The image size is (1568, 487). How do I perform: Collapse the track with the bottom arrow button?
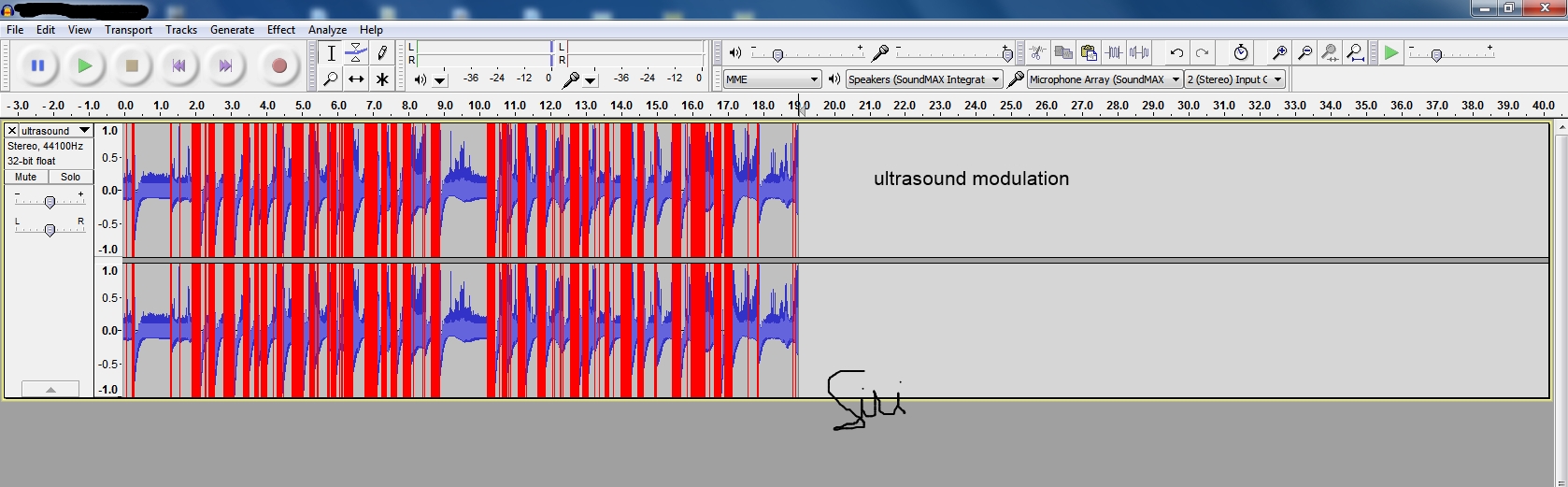point(50,389)
